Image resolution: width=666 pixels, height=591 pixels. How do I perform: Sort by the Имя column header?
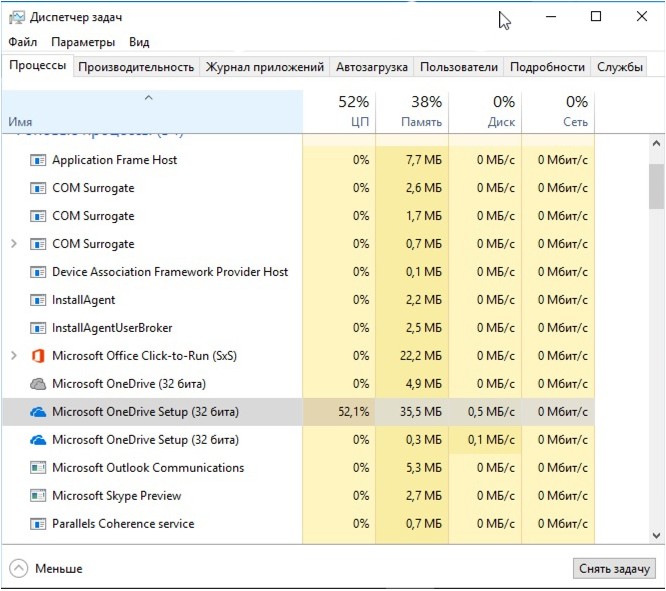click(152, 112)
